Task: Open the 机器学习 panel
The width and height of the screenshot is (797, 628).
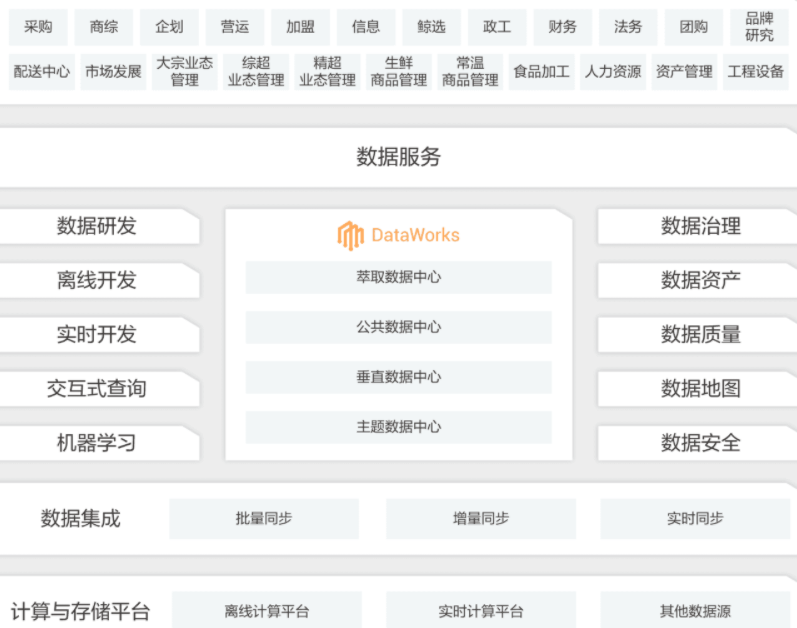Action: click(99, 444)
